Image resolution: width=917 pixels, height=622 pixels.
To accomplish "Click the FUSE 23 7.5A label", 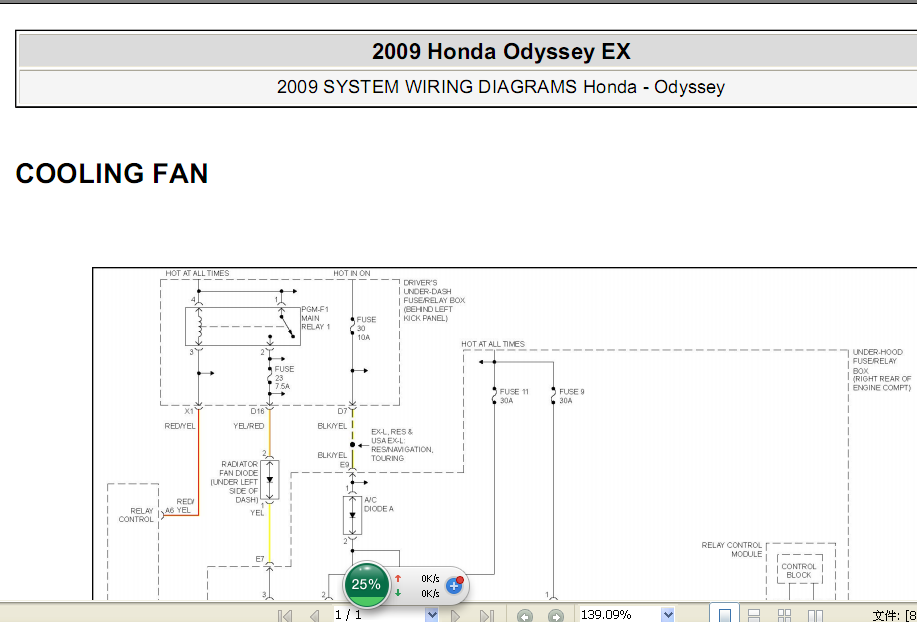I will coord(284,378).
